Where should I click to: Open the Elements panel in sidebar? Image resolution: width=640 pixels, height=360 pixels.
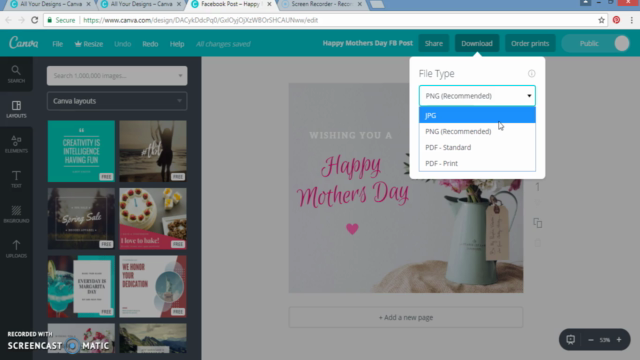point(16,144)
